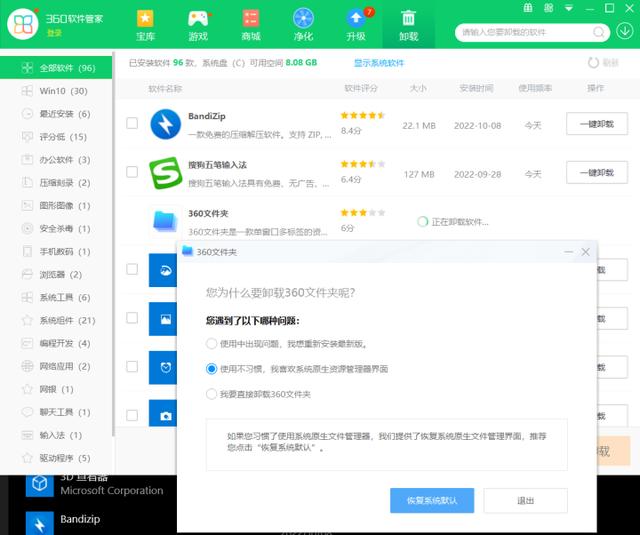Sort by 大小 column header
This screenshot has width=640, height=535.
click(418, 88)
